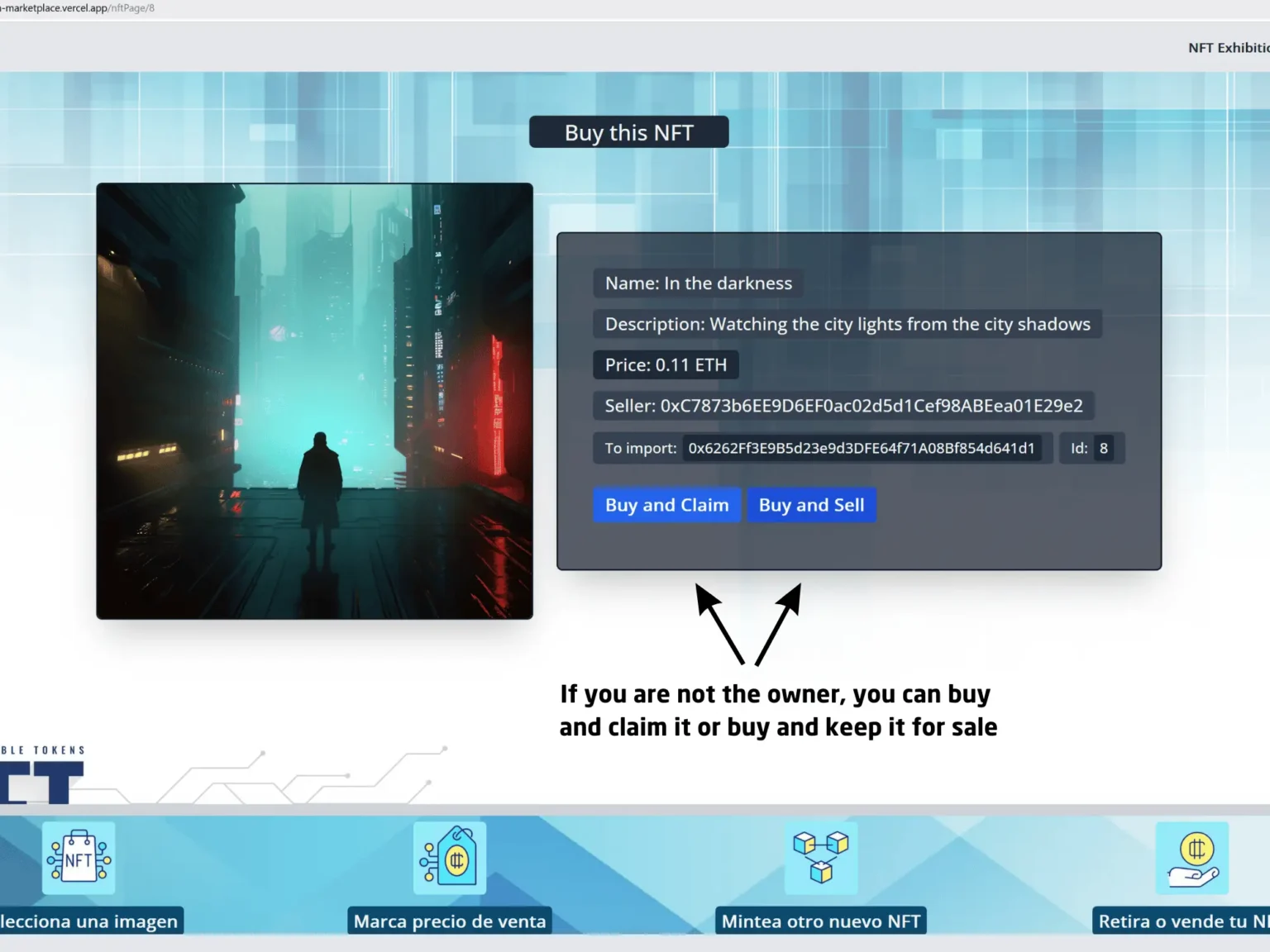Click the 'To import' contract address field
The height and width of the screenshot is (952, 1270).
(862, 448)
